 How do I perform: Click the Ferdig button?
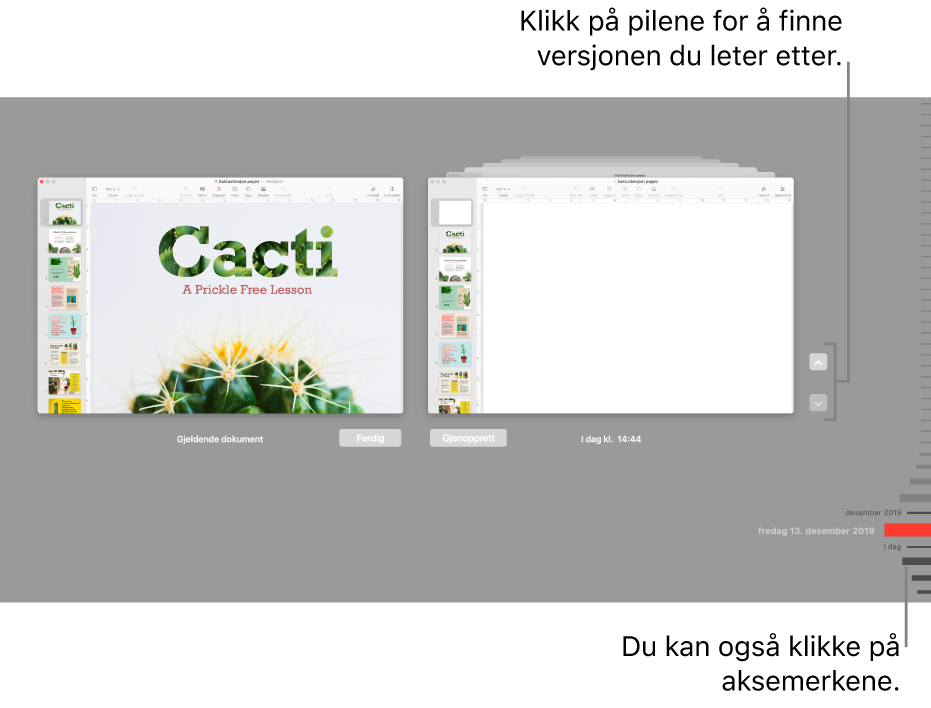click(370, 438)
